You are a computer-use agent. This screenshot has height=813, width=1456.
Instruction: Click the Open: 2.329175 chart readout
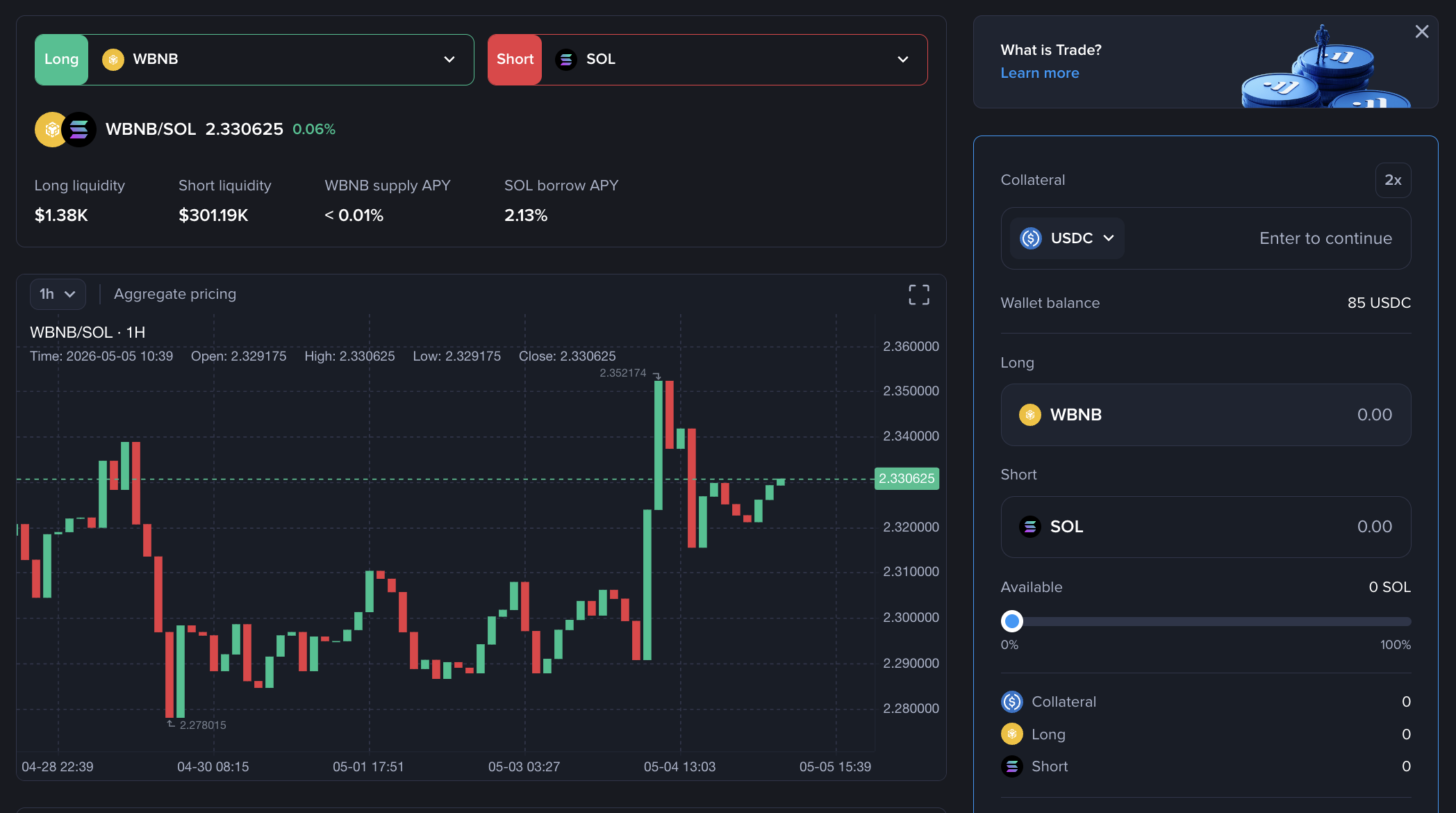click(x=238, y=356)
